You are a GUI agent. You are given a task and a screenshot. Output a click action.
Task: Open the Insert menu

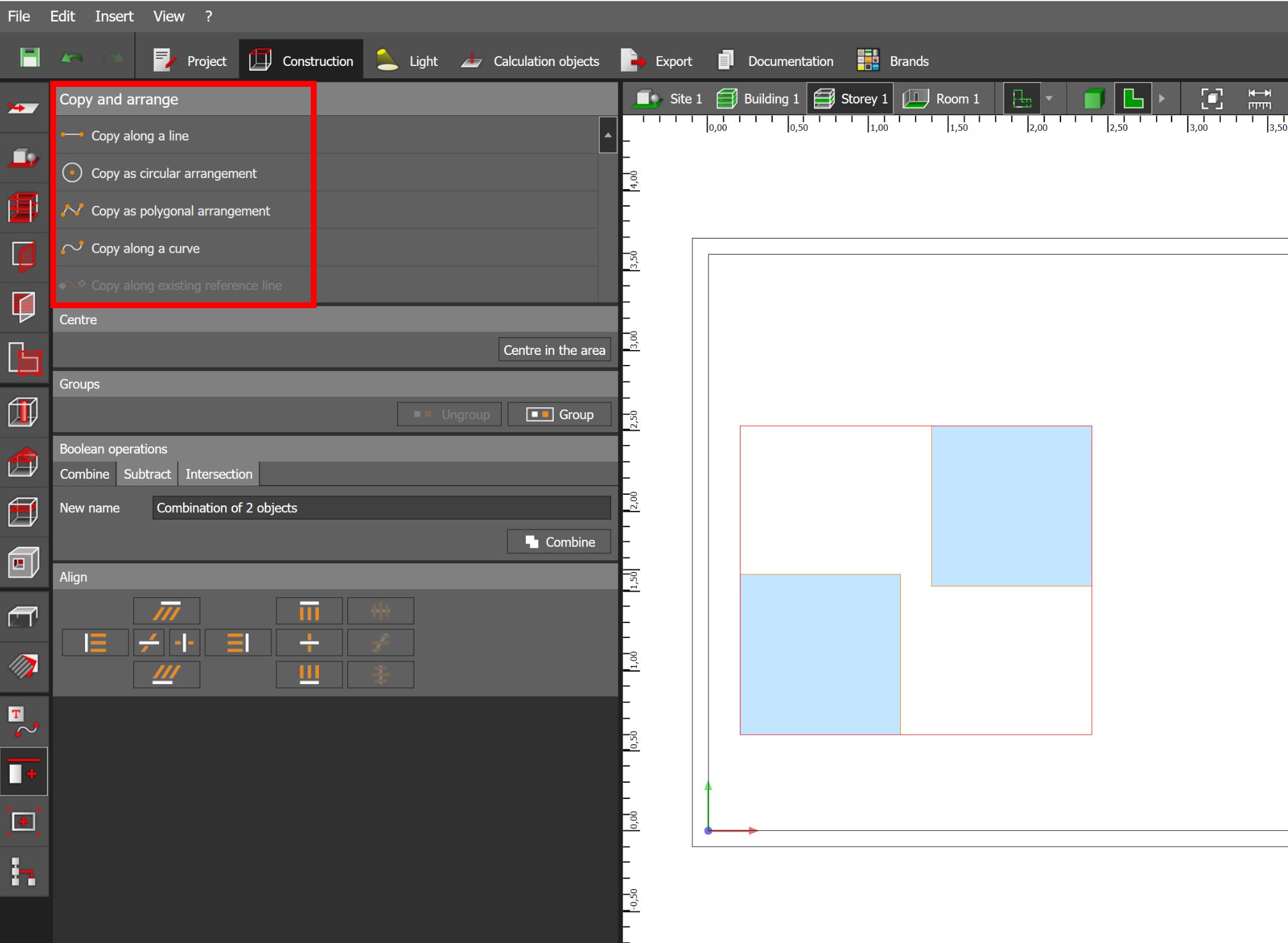pos(114,17)
